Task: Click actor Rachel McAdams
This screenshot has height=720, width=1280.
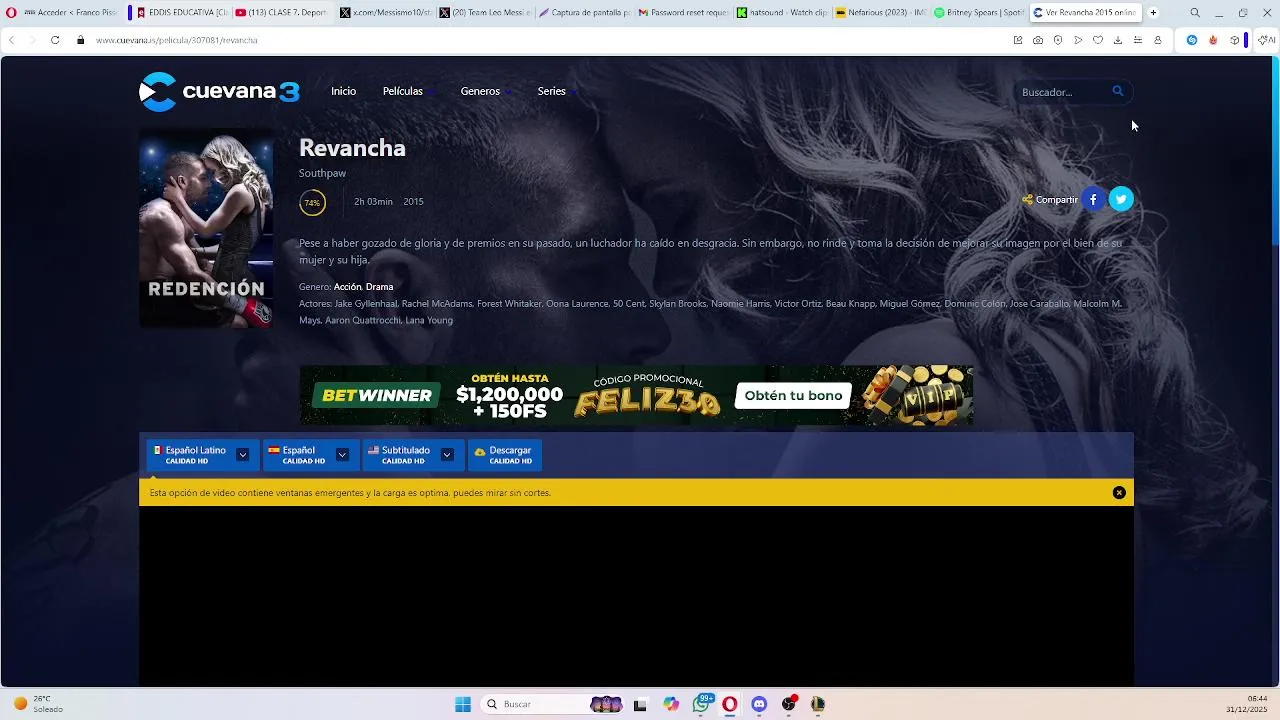Action: (x=436, y=304)
